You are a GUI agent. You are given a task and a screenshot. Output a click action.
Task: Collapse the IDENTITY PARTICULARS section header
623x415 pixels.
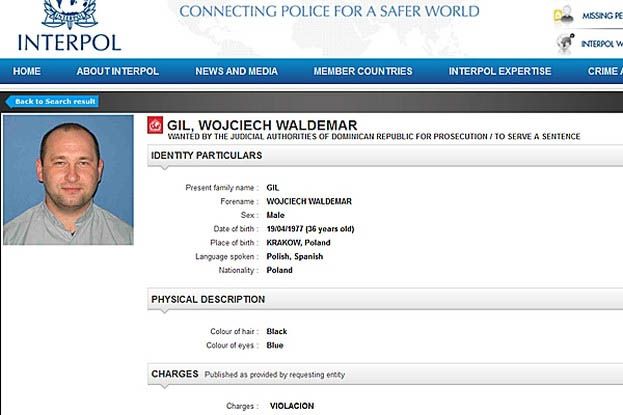(x=385, y=155)
